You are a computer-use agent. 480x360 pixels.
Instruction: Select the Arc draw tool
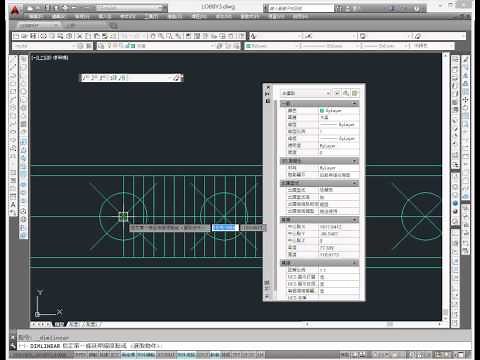pyautogui.click(x=13, y=100)
